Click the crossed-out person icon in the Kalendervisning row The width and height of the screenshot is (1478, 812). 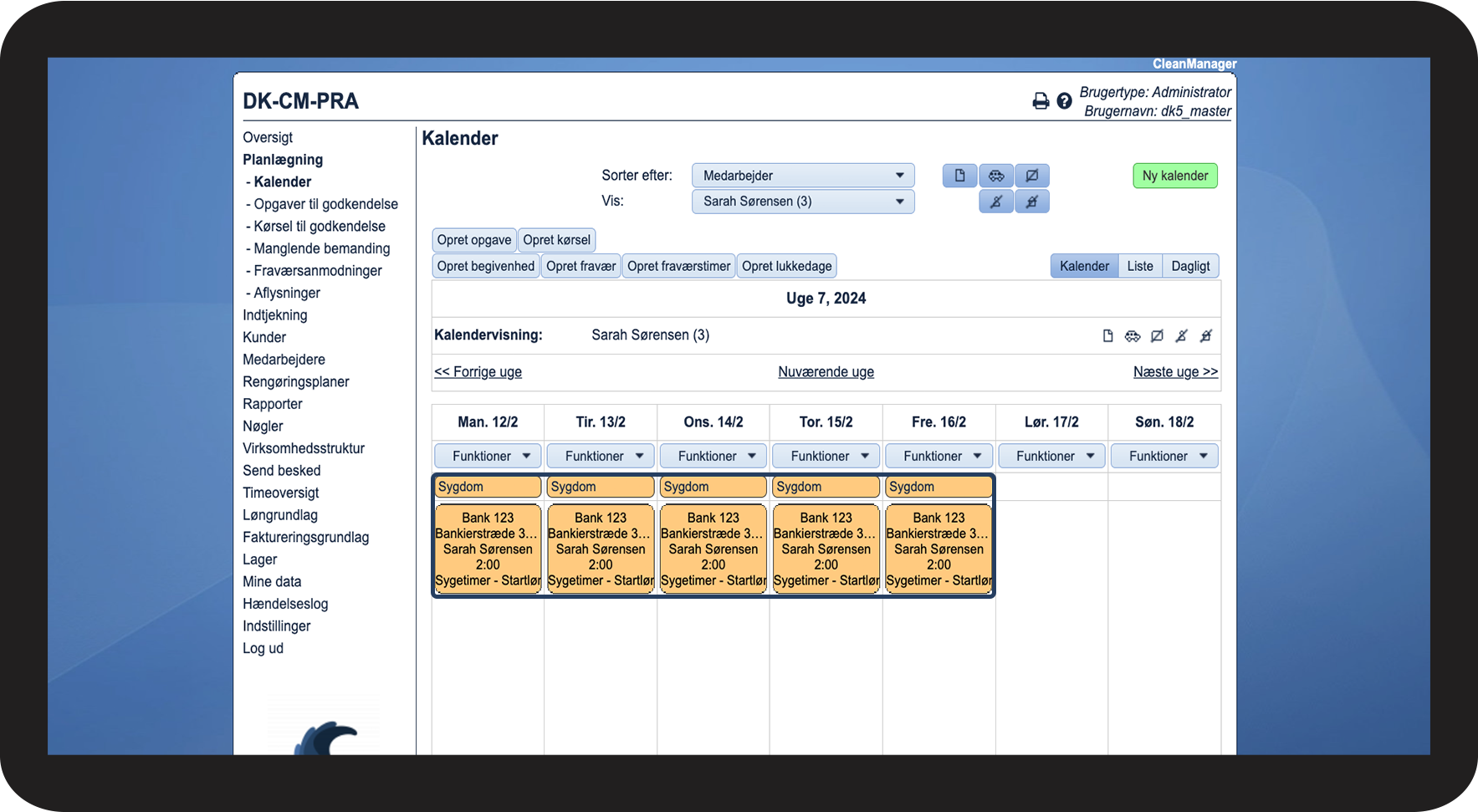point(1181,336)
